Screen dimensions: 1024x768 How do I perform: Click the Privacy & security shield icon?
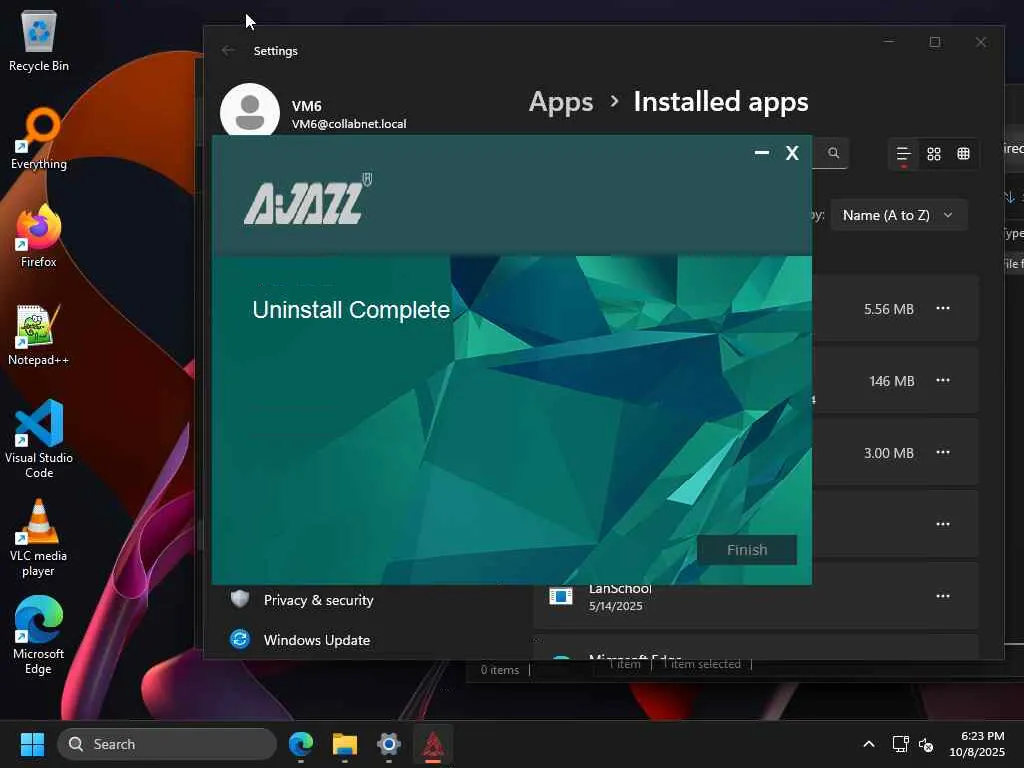tap(240, 599)
